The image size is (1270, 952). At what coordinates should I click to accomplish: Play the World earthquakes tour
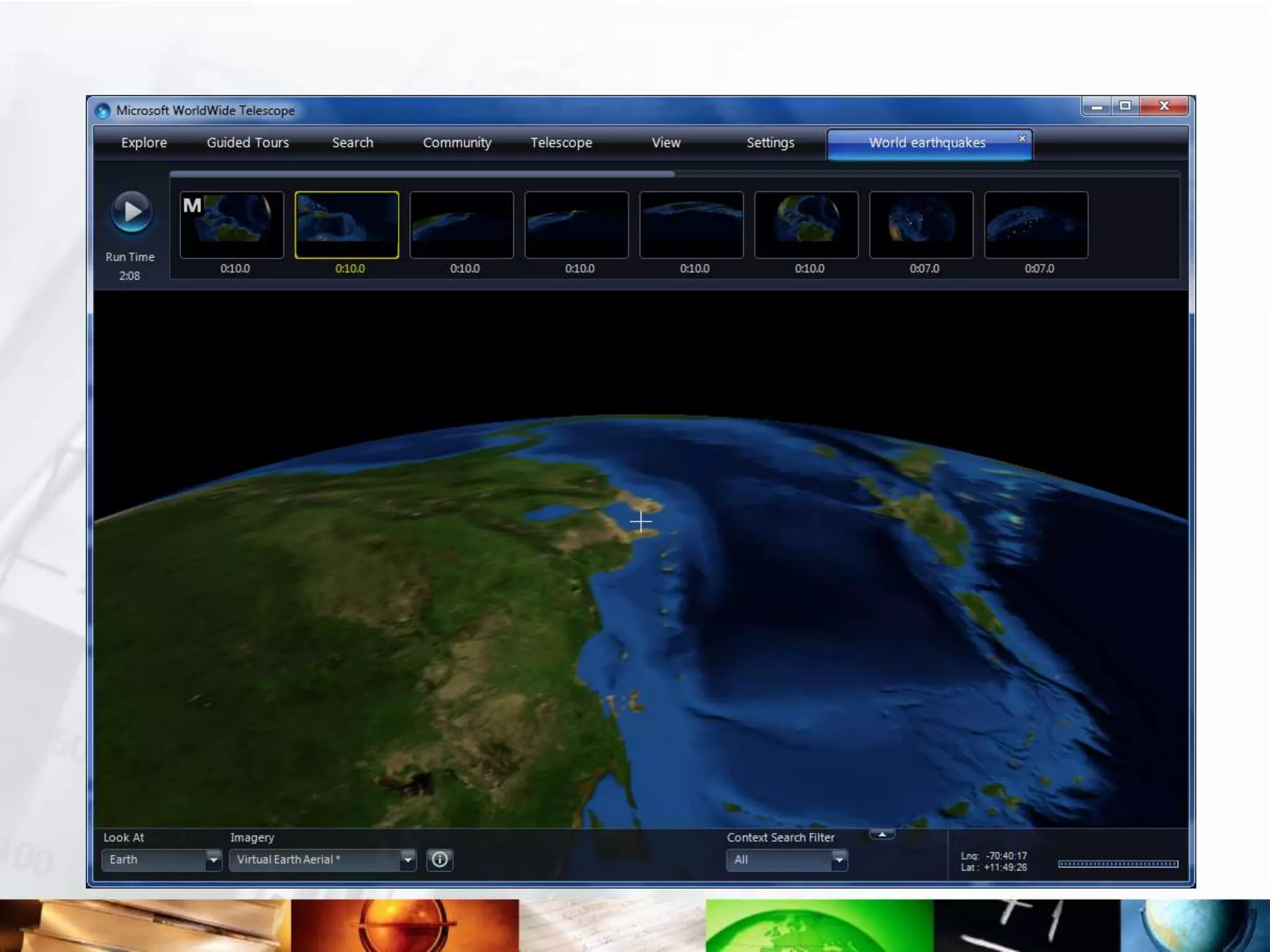(x=131, y=212)
